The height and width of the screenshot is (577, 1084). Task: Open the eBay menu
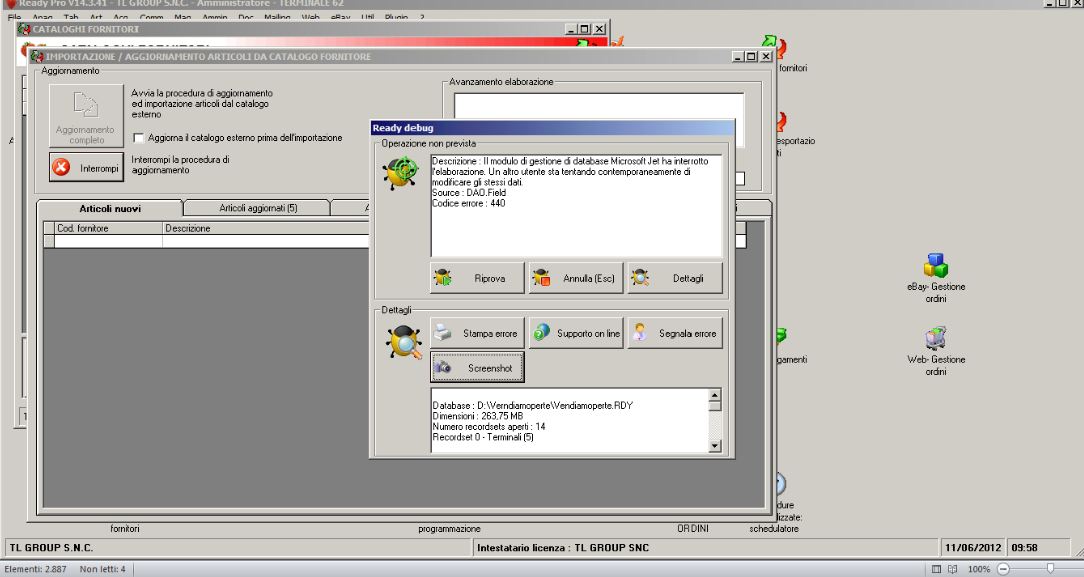(340, 17)
